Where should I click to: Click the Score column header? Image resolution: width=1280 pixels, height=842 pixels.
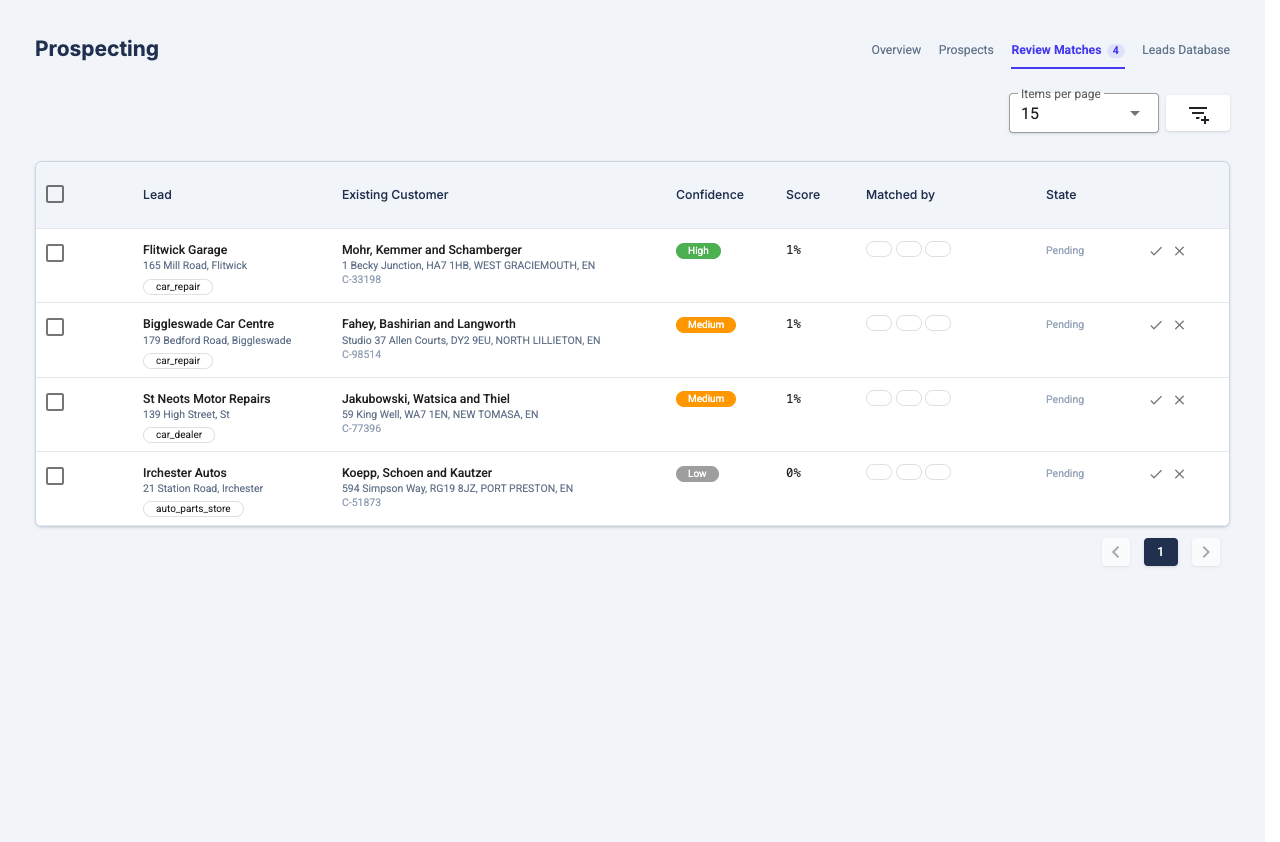[803, 195]
